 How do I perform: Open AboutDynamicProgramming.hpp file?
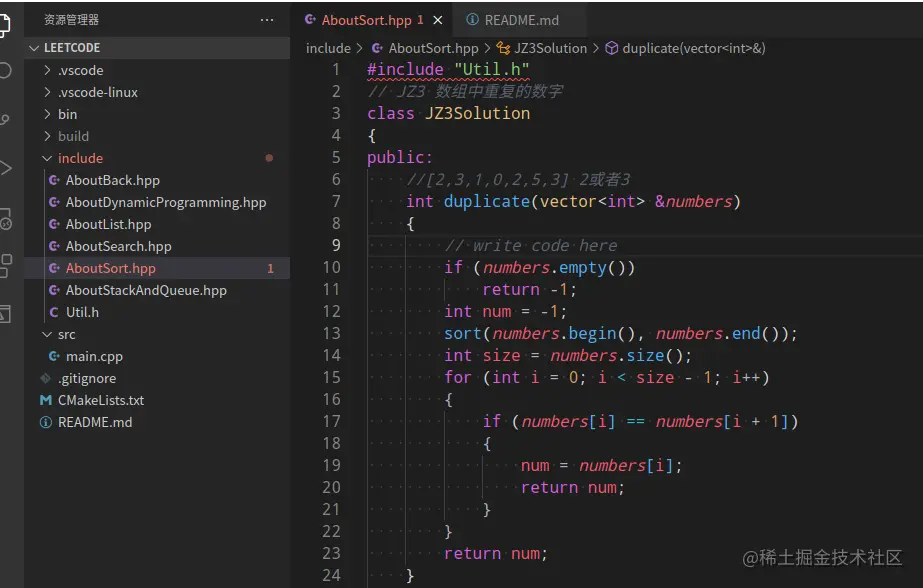[x=157, y=202]
